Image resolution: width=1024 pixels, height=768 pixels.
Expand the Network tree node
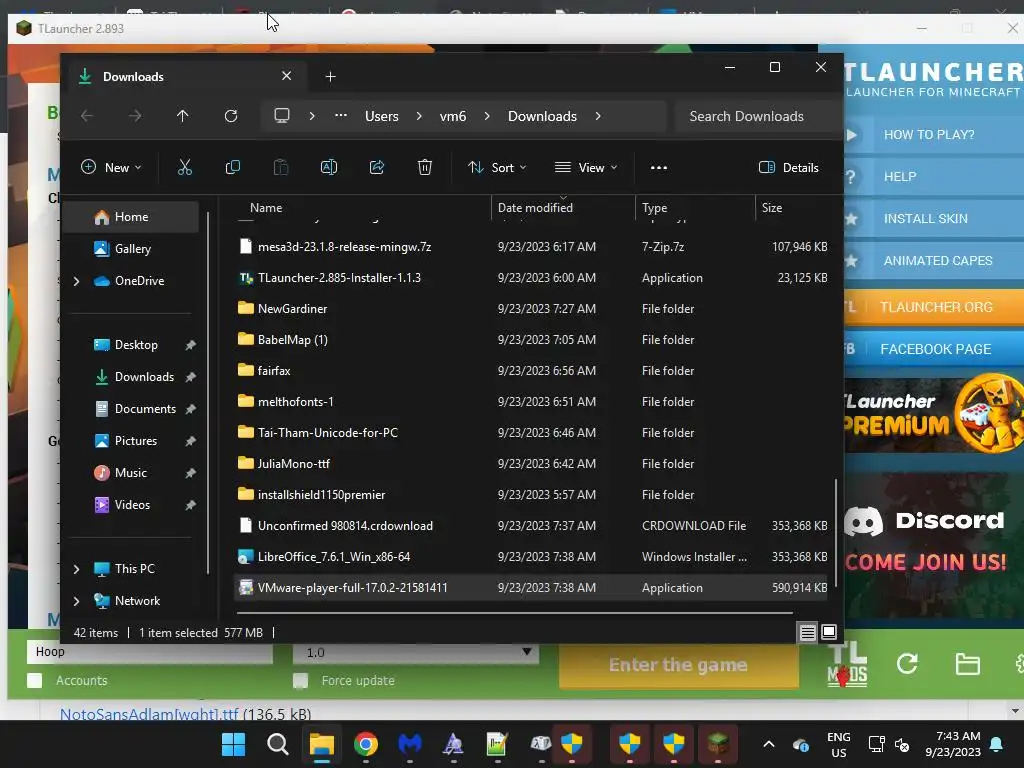[76, 601]
